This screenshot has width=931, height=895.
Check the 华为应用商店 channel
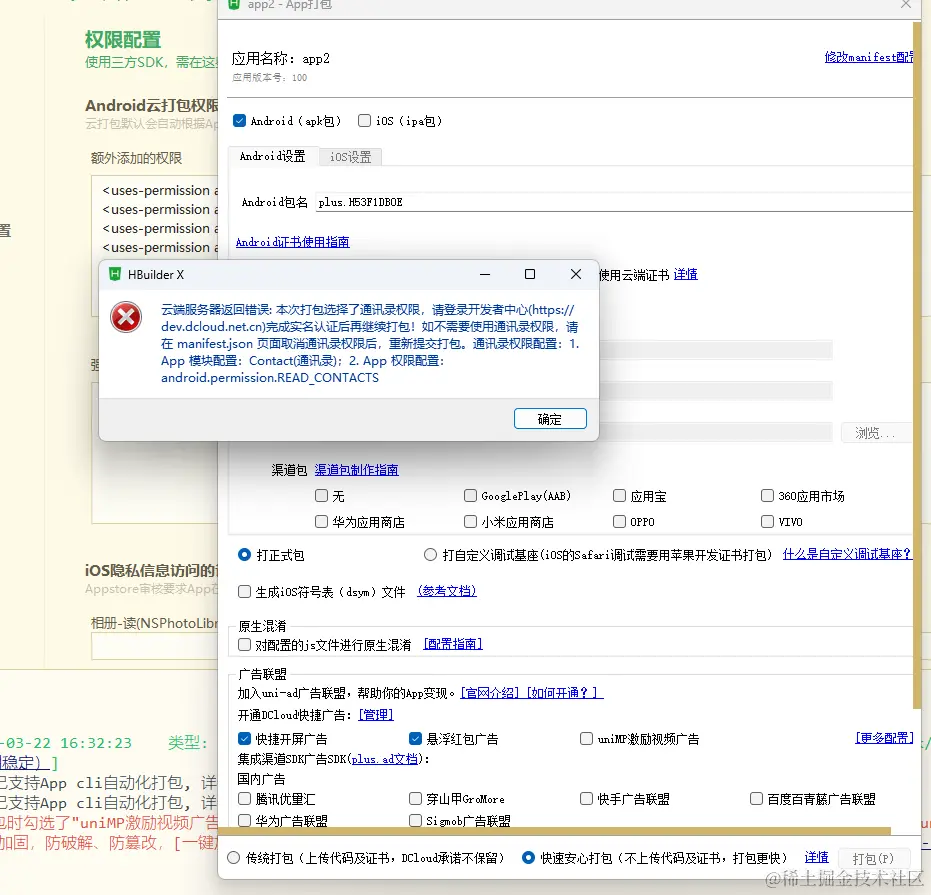pyautogui.click(x=323, y=521)
